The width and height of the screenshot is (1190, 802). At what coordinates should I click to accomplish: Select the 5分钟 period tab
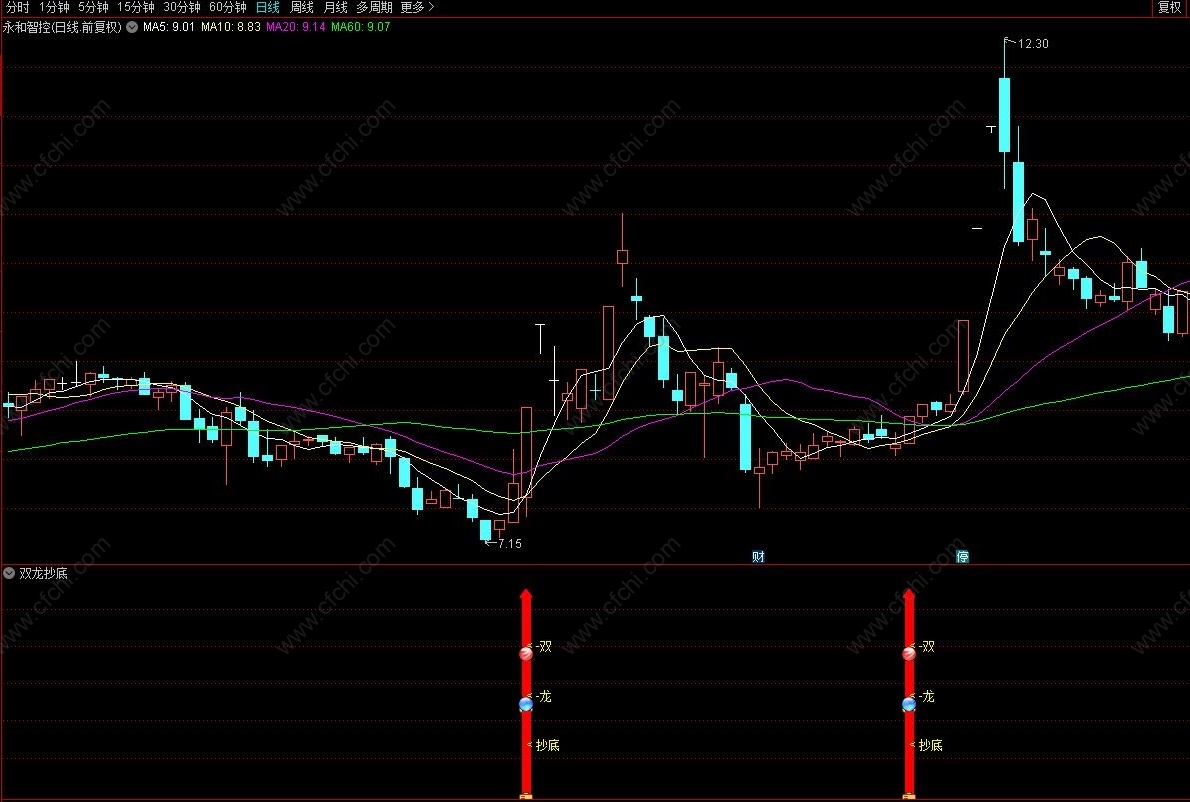(x=93, y=8)
